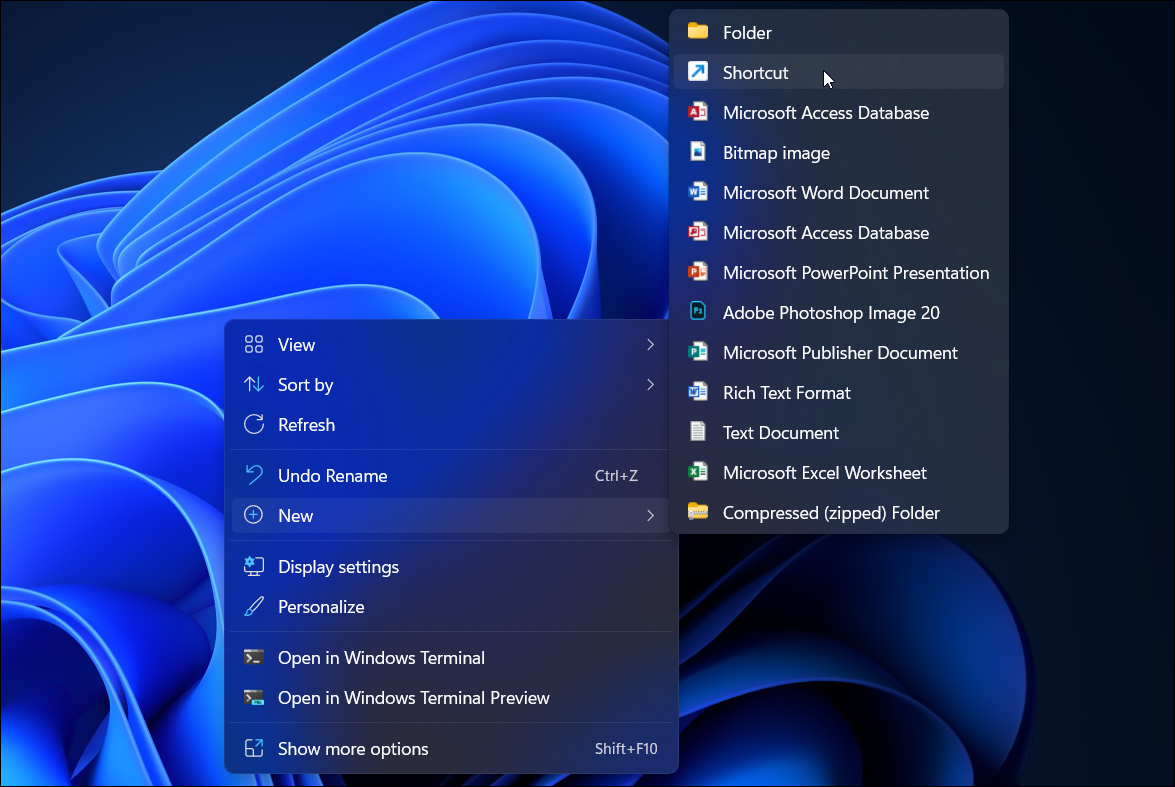Click the Microsoft PowerPoint Presentation icon

tap(698, 272)
